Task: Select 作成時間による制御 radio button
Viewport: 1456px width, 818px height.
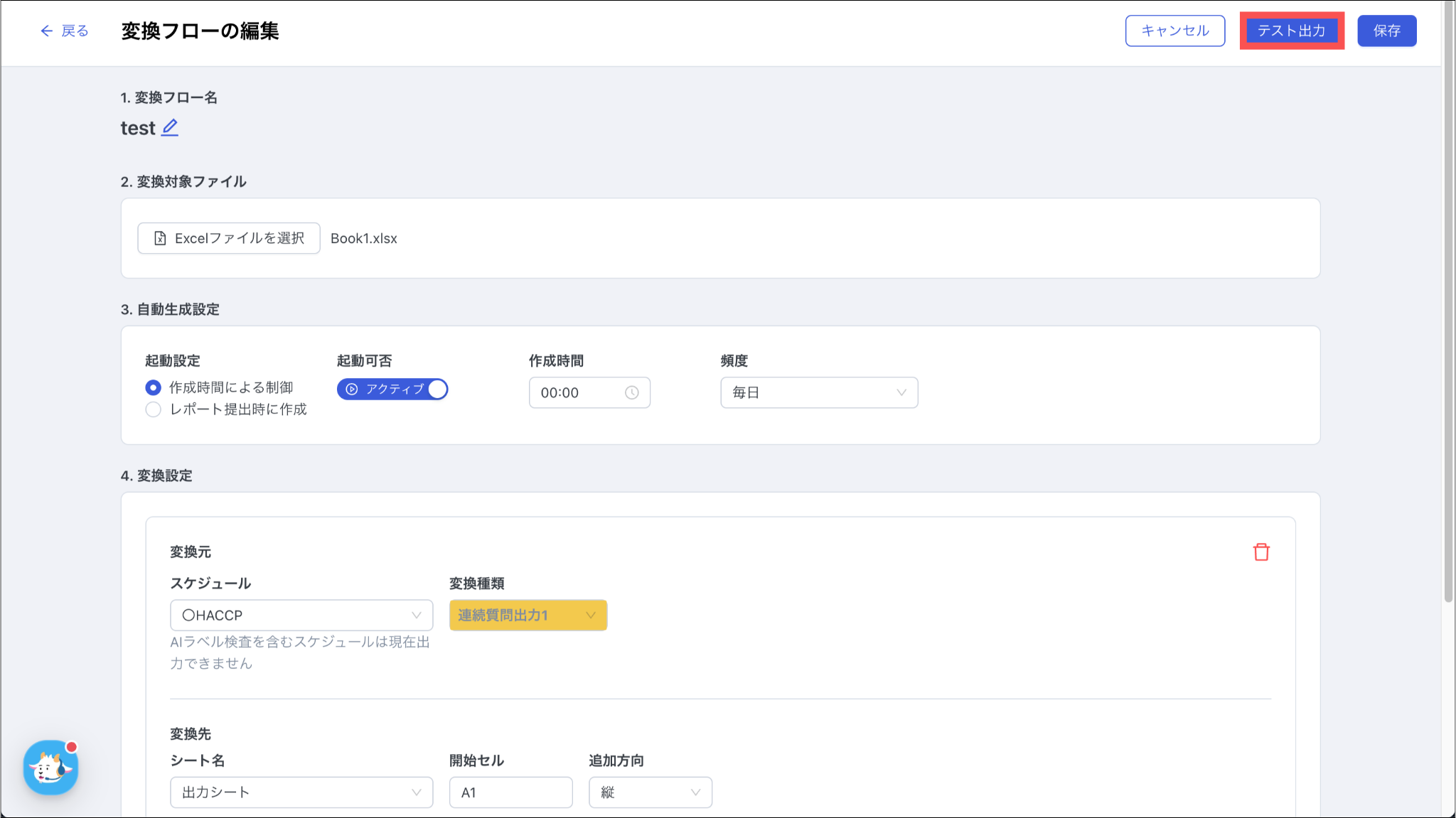Action: tap(153, 388)
